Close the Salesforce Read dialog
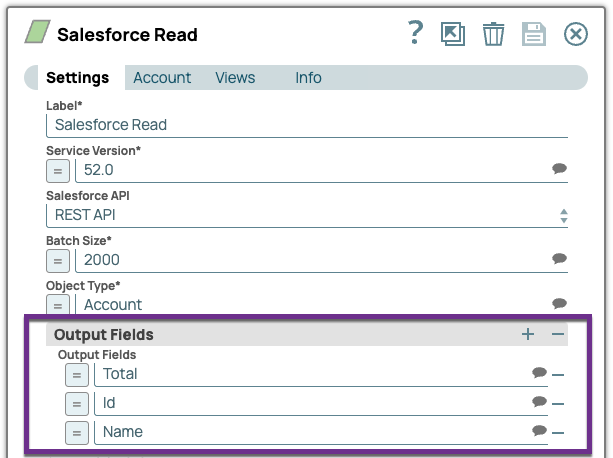Screen dimensions: 613x458 coord(575,34)
